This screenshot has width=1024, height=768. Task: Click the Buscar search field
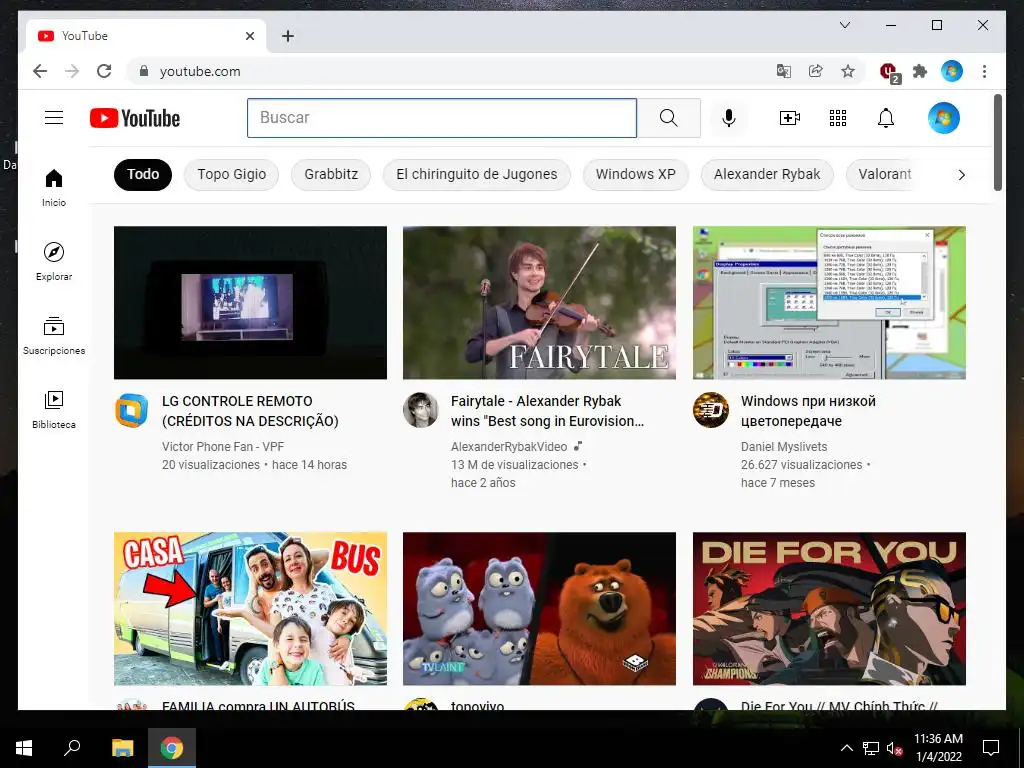[441, 118]
